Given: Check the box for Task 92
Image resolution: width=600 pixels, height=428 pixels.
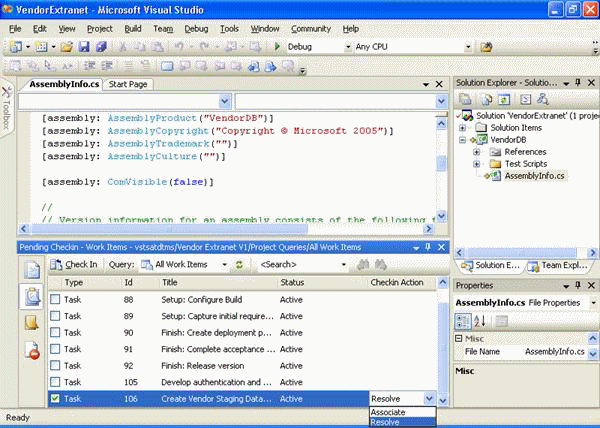Looking at the screenshot, I should coord(55,365).
